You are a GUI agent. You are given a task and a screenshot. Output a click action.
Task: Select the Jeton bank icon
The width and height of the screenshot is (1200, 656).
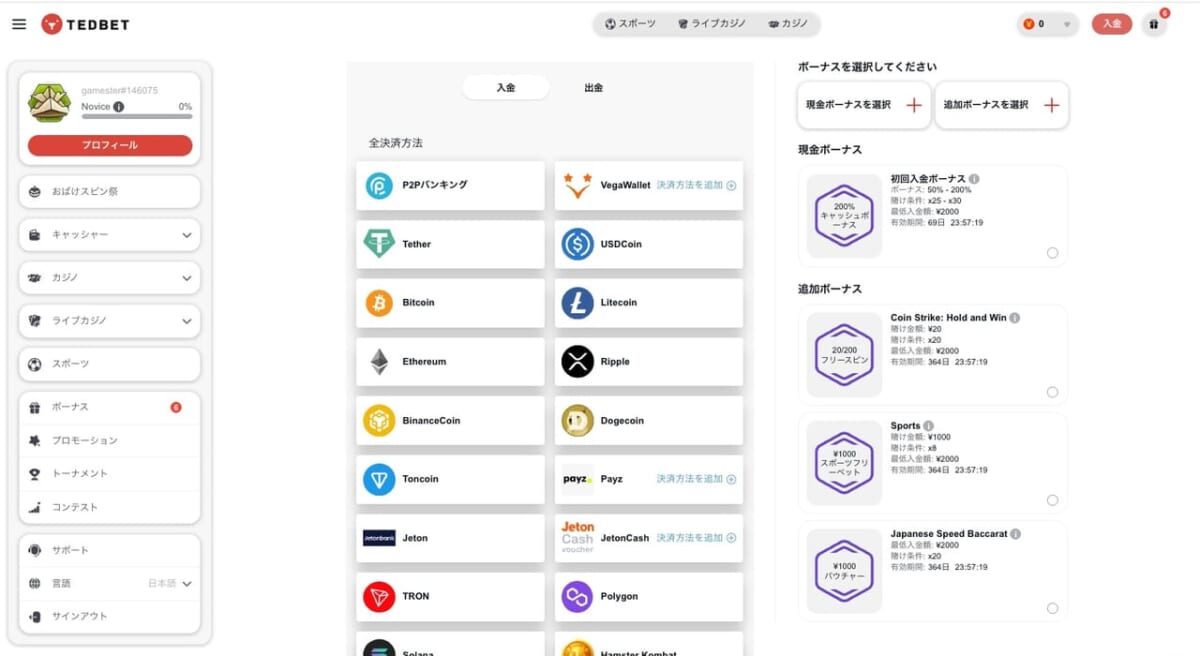tap(379, 538)
